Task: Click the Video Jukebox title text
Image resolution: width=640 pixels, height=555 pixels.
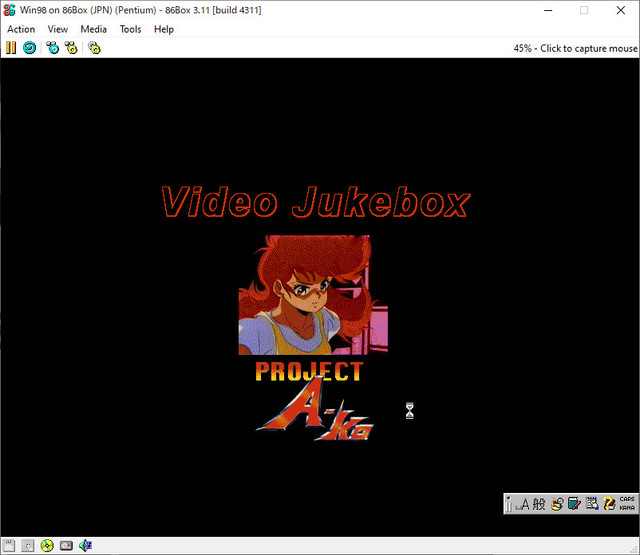Action: tap(316, 202)
